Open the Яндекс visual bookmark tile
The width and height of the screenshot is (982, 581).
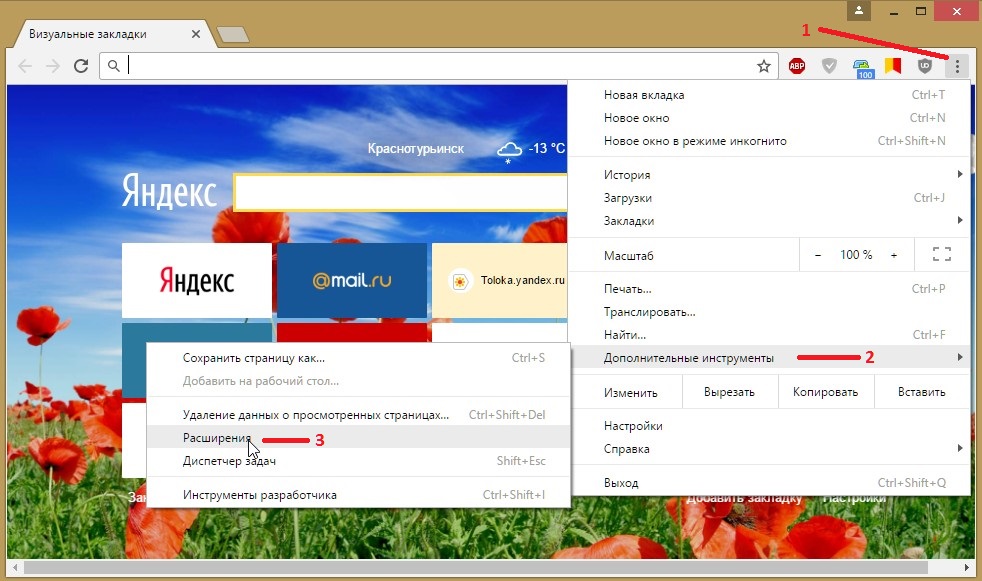point(197,280)
